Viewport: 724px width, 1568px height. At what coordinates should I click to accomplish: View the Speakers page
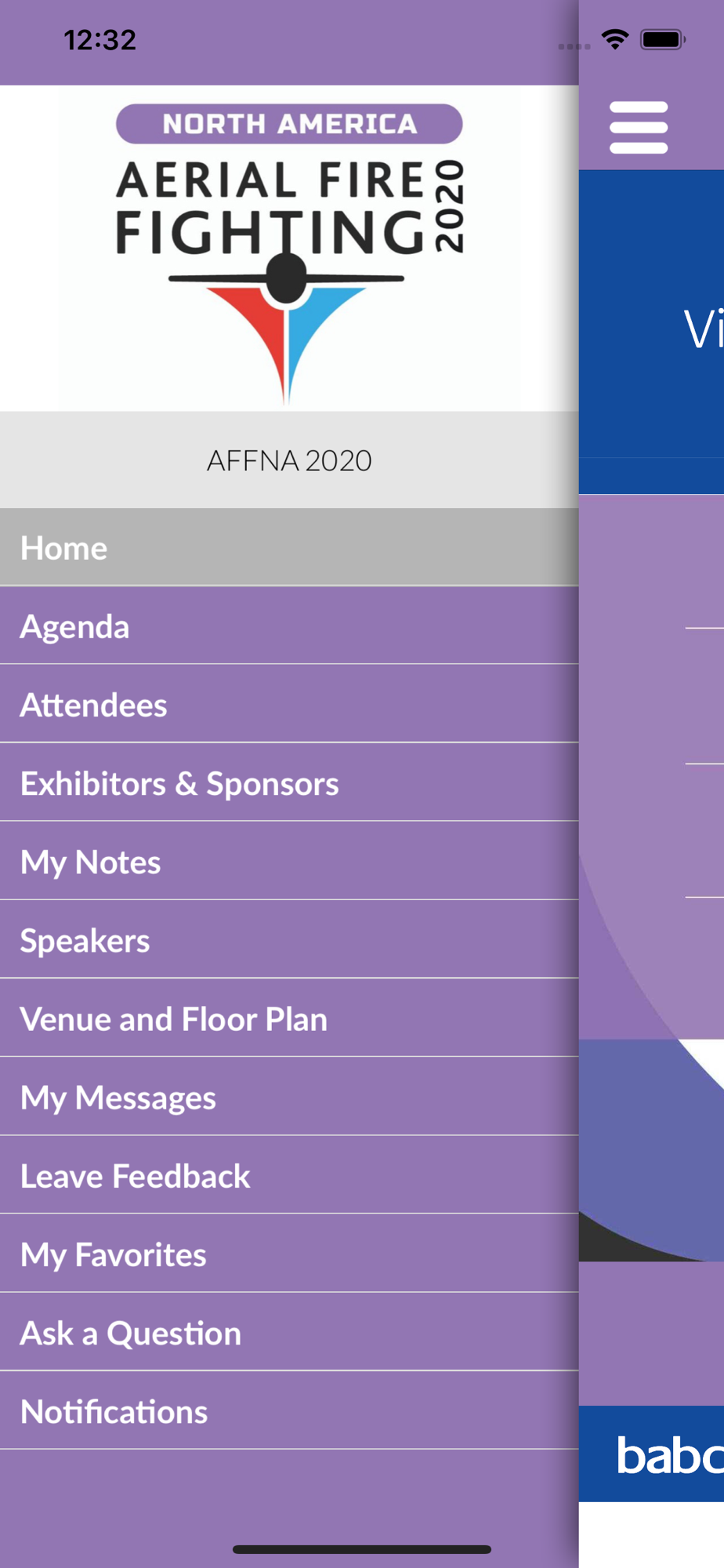(x=289, y=939)
